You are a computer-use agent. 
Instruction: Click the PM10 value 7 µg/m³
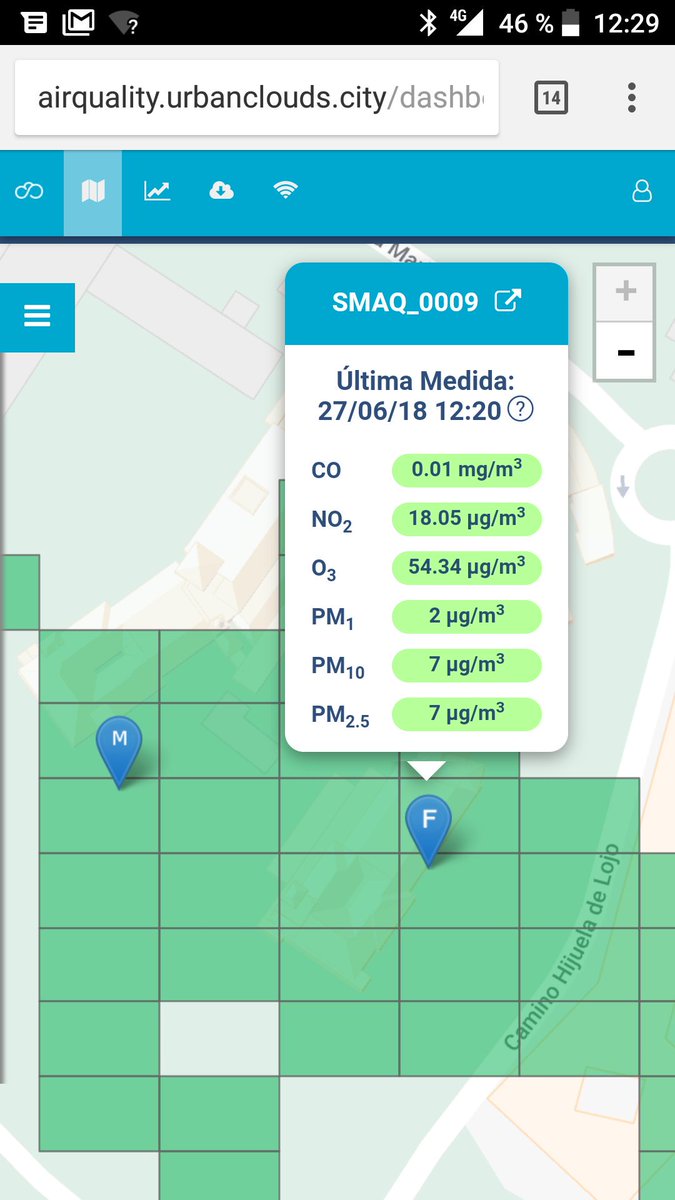[x=466, y=664]
